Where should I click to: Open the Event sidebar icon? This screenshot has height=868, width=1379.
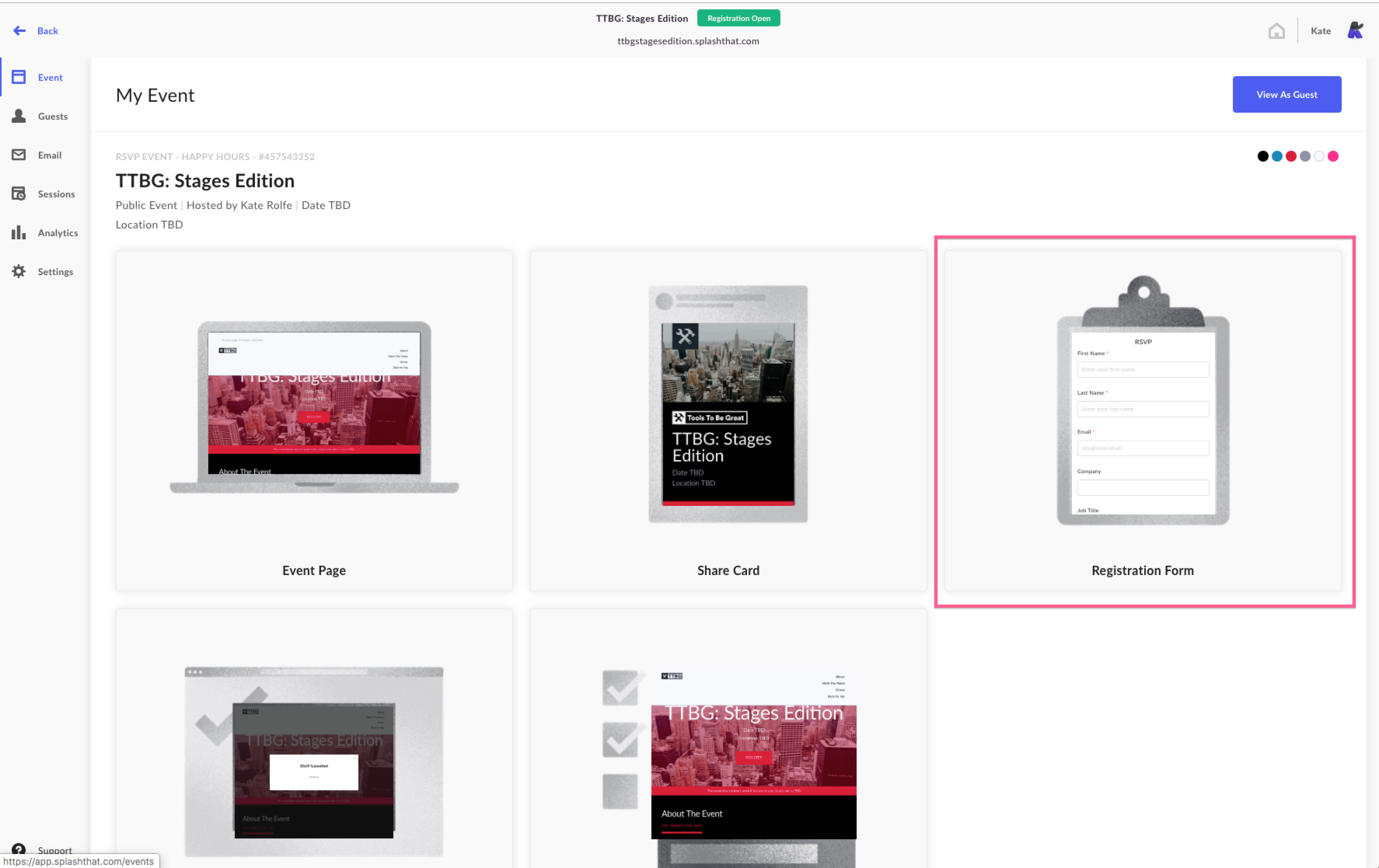click(19, 77)
